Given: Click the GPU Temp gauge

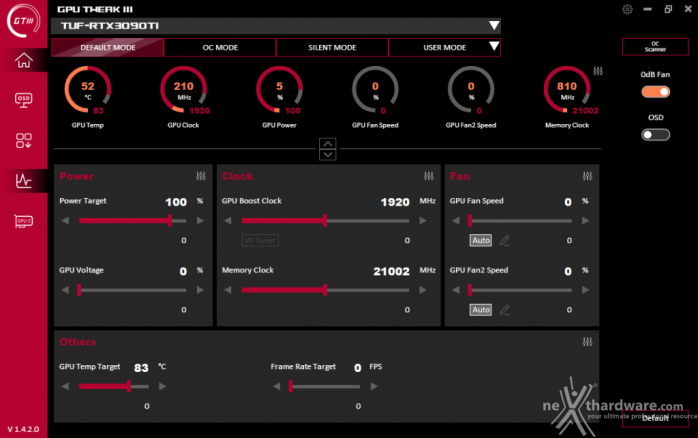Looking at the screenshot, I should pyautogui.click(x=88, y=89).
